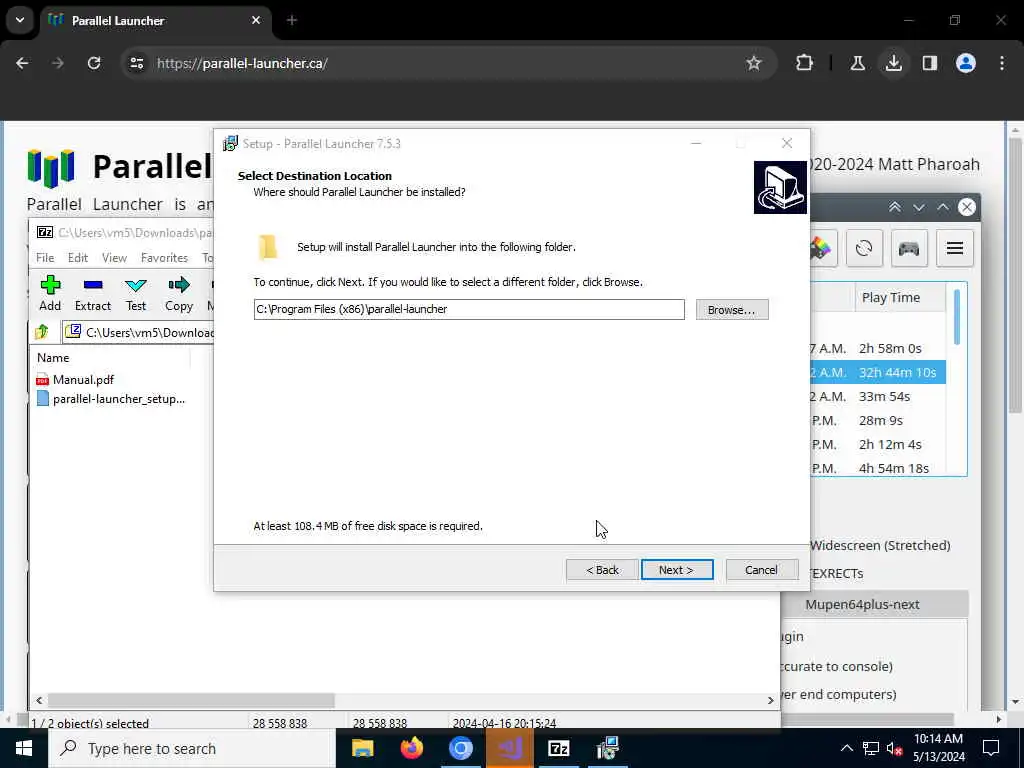Focus the destination folder path field
This screenshot has height=768, width=1024.
(469, 310)
